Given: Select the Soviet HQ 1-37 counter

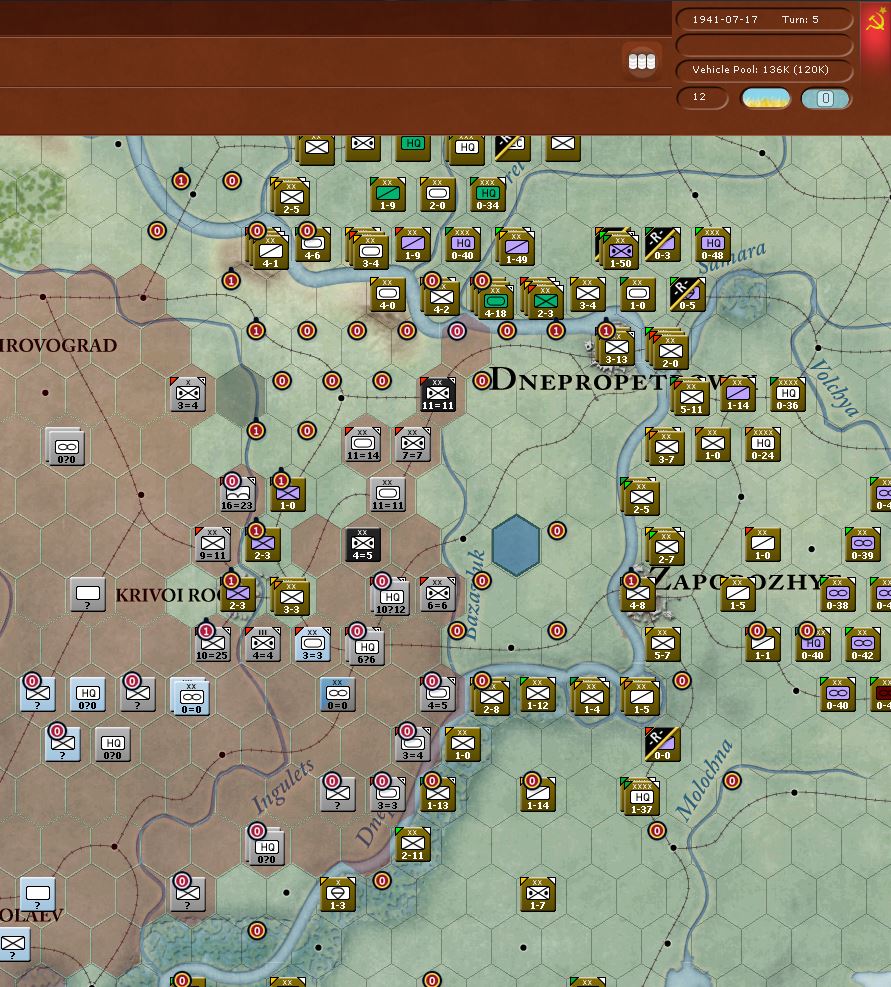Looking at the screenshot, I should click(x=640, y=797).
